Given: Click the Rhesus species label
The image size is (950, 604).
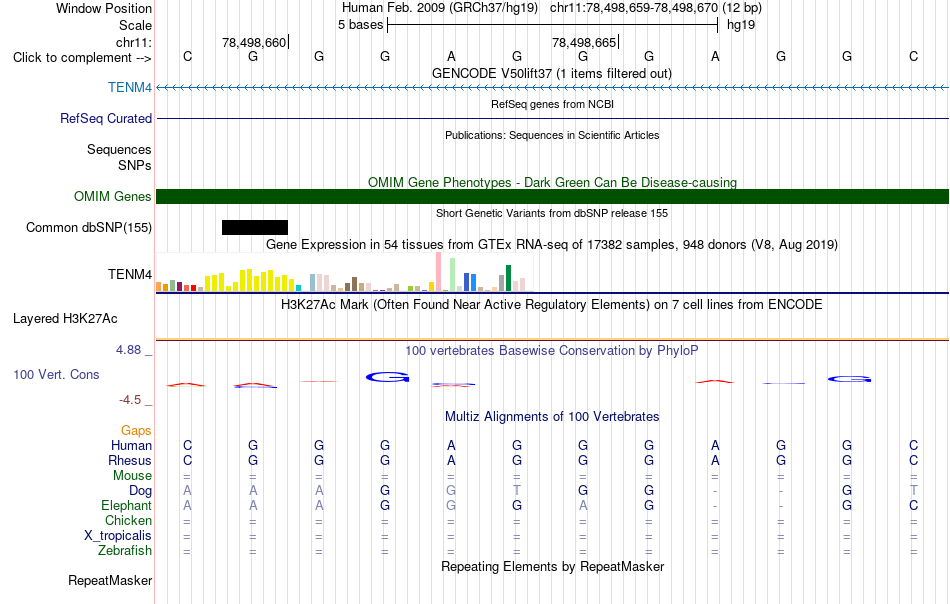Looking at the screenshot, I should (x=130, y=460).
